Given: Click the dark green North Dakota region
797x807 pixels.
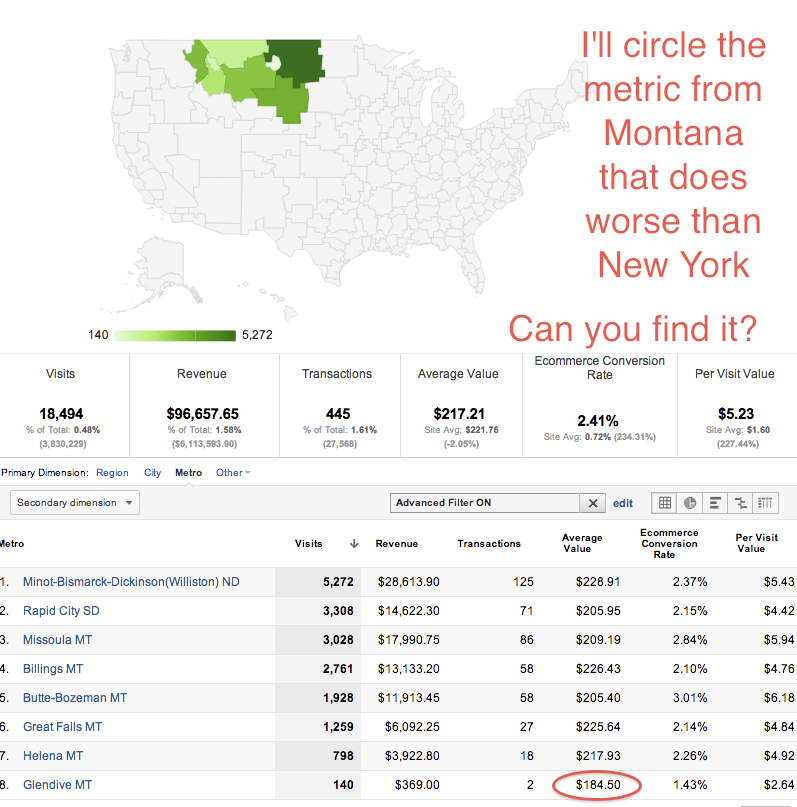Looking at the screenshot, I should pos(297,59).
